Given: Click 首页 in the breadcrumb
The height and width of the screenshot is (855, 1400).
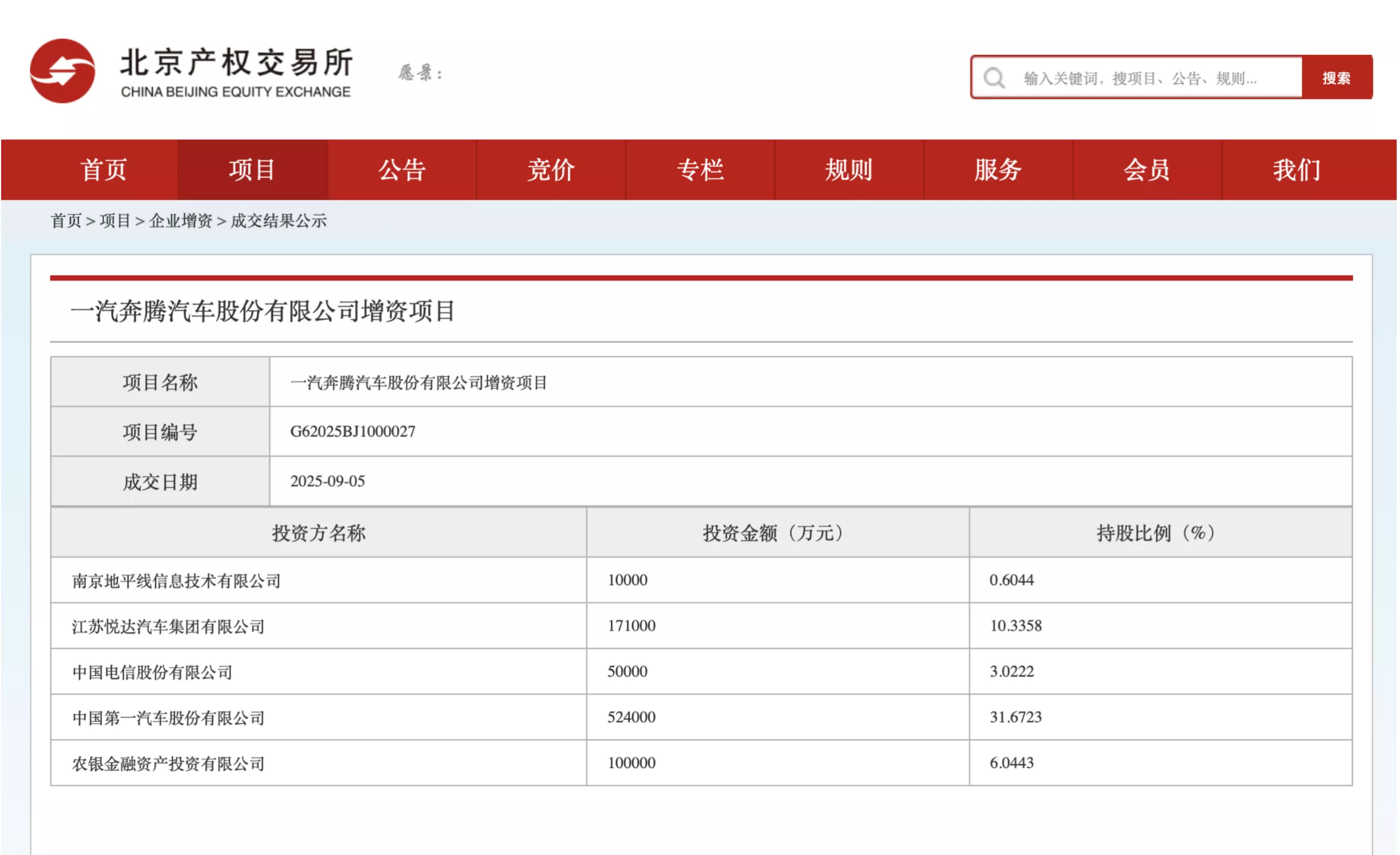Looking at the screenshot, I should (x=67, y=221).
